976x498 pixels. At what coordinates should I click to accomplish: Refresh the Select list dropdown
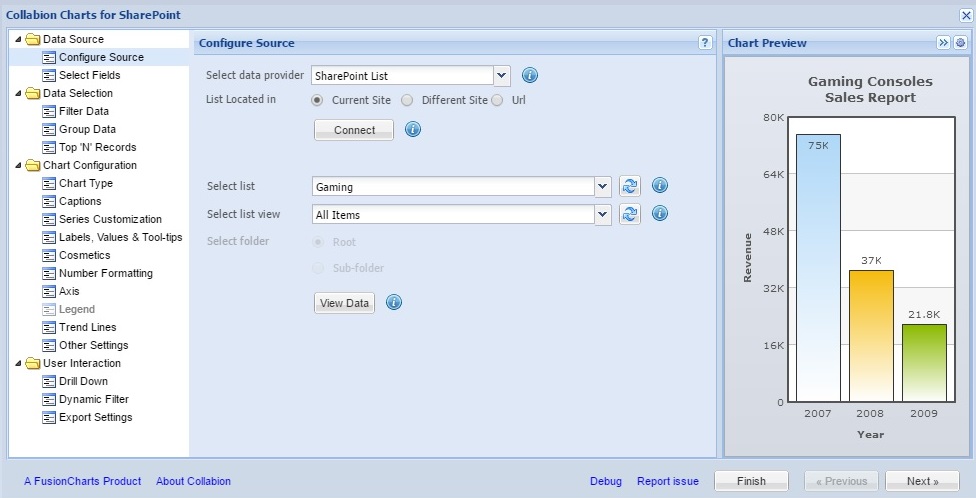click(x=629, y=186)
